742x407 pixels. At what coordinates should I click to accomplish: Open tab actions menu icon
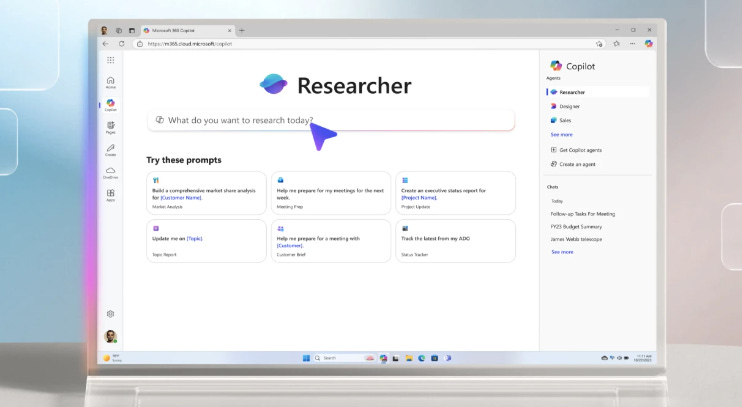(x=132, y=30)
